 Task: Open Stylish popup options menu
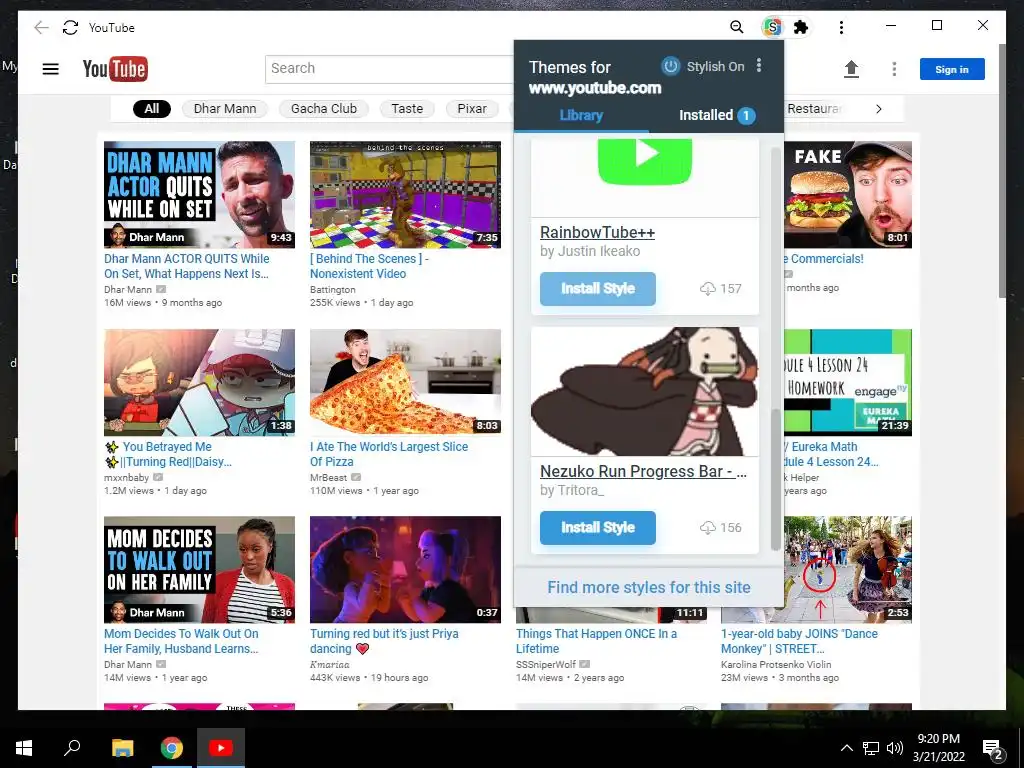click(759, 65)
